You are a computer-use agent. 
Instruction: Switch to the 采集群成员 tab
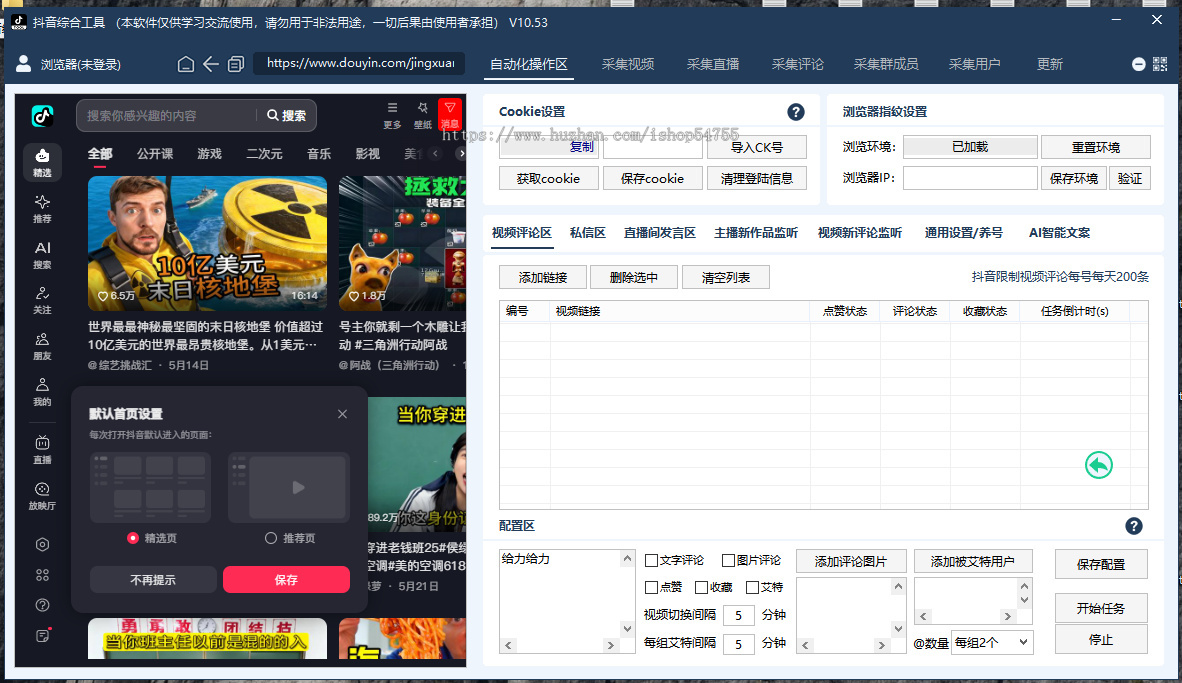[x=886, y=64]
